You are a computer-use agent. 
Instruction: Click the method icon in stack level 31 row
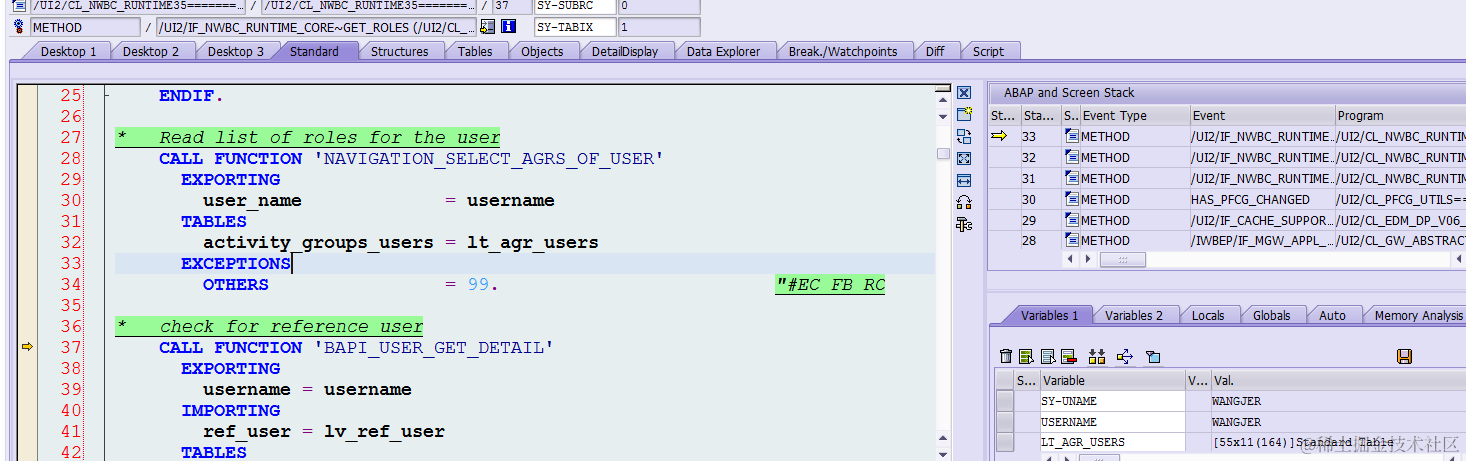(x=1071, y=178)
